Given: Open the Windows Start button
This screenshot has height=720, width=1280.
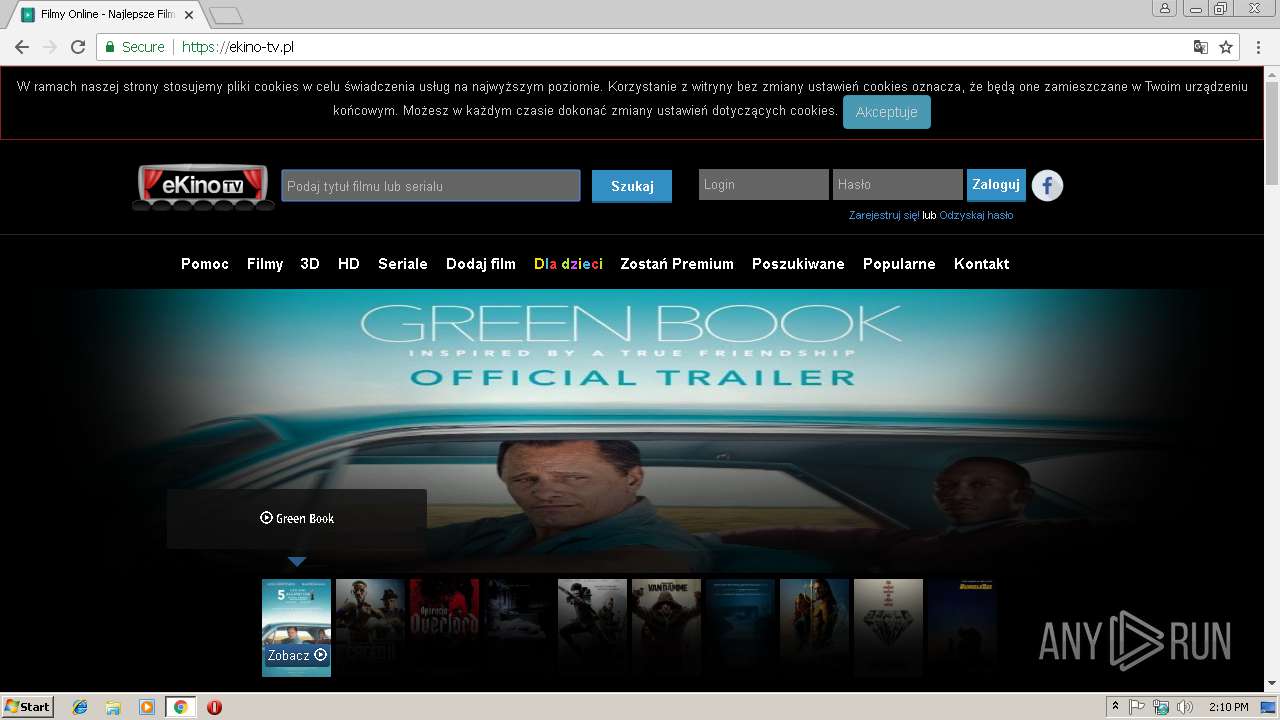Looking at the screenshot, I should [27, 706].
